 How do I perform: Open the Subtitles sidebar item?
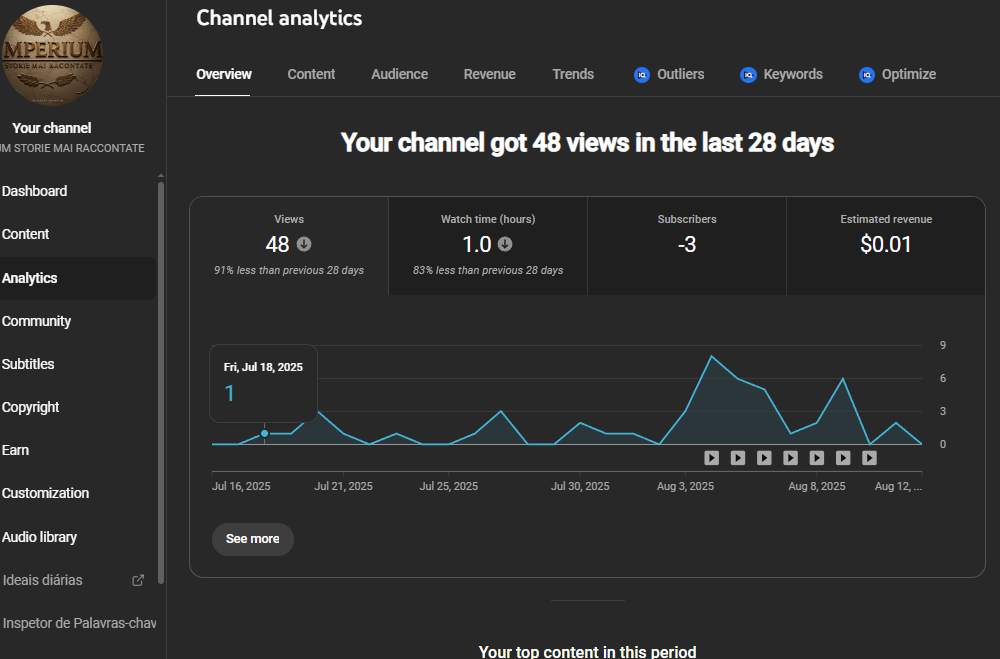(28, 364)
